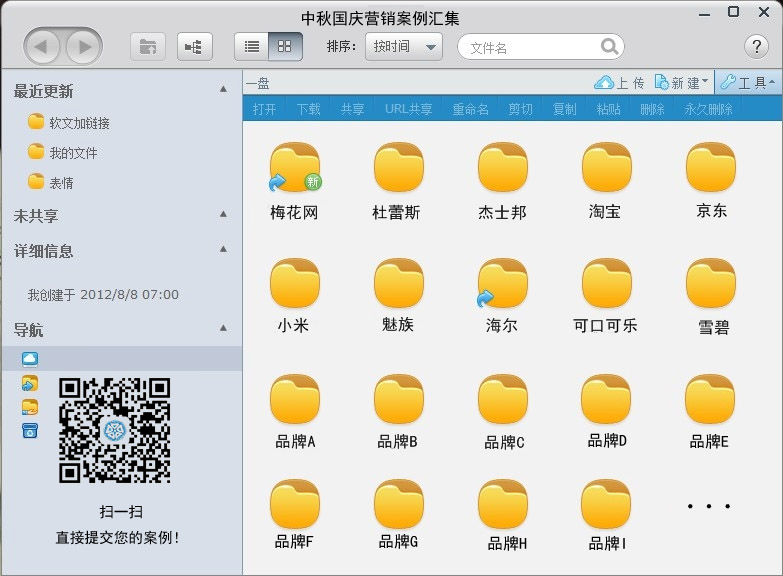Image resolution: width=783 pixels, height=576 pixels.
Task: Click 下载 in the action bar
Action: tap(308, 108)
